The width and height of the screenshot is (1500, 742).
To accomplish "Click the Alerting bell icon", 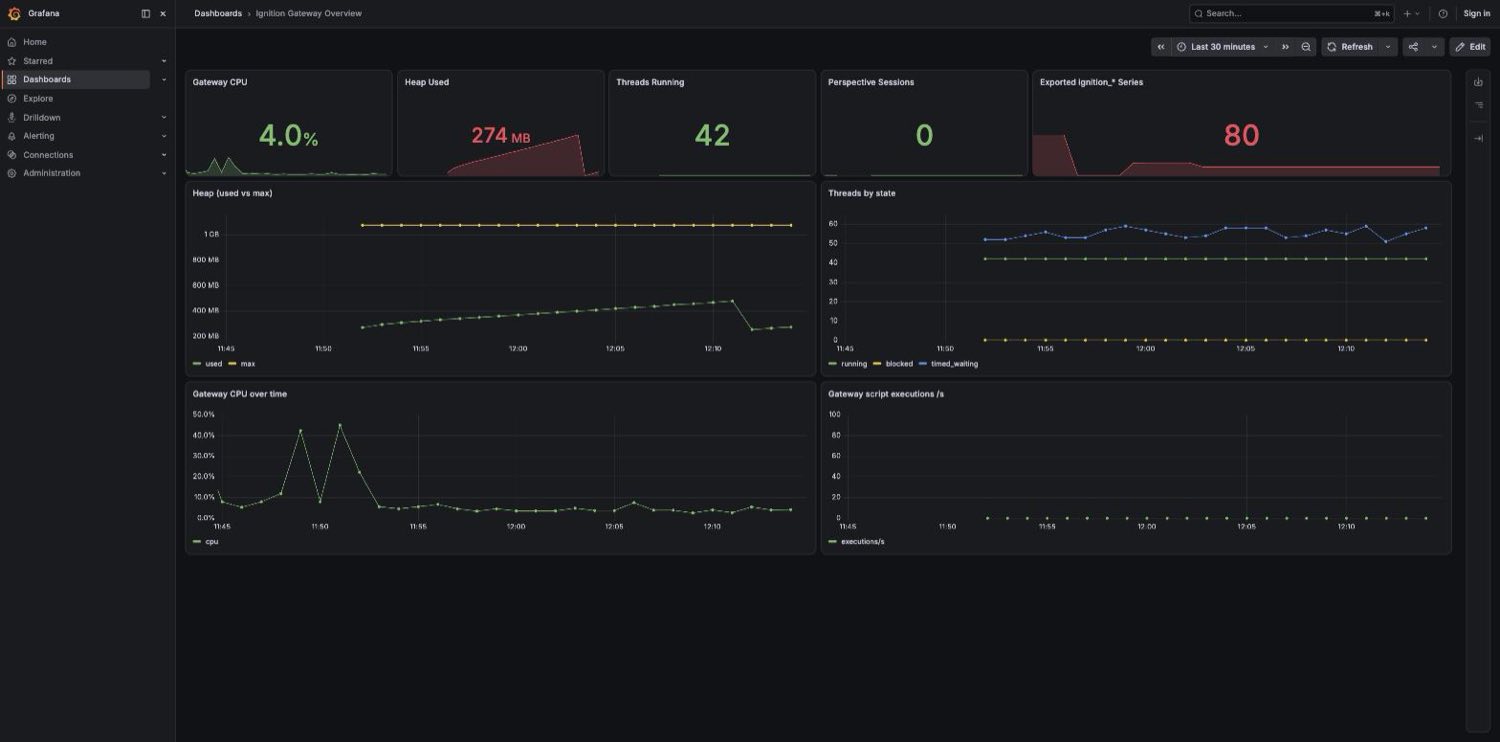I will 12,136.
